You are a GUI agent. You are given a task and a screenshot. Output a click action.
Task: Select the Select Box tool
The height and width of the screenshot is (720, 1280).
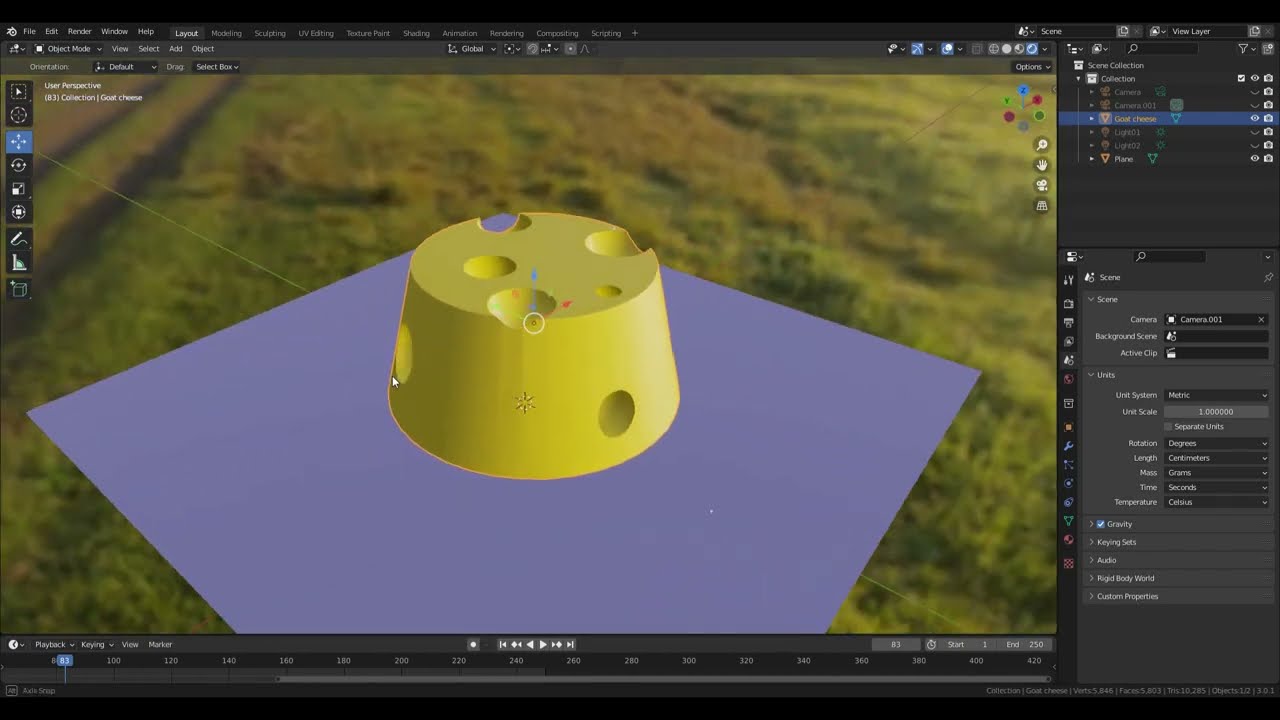(x=19, y=92)
